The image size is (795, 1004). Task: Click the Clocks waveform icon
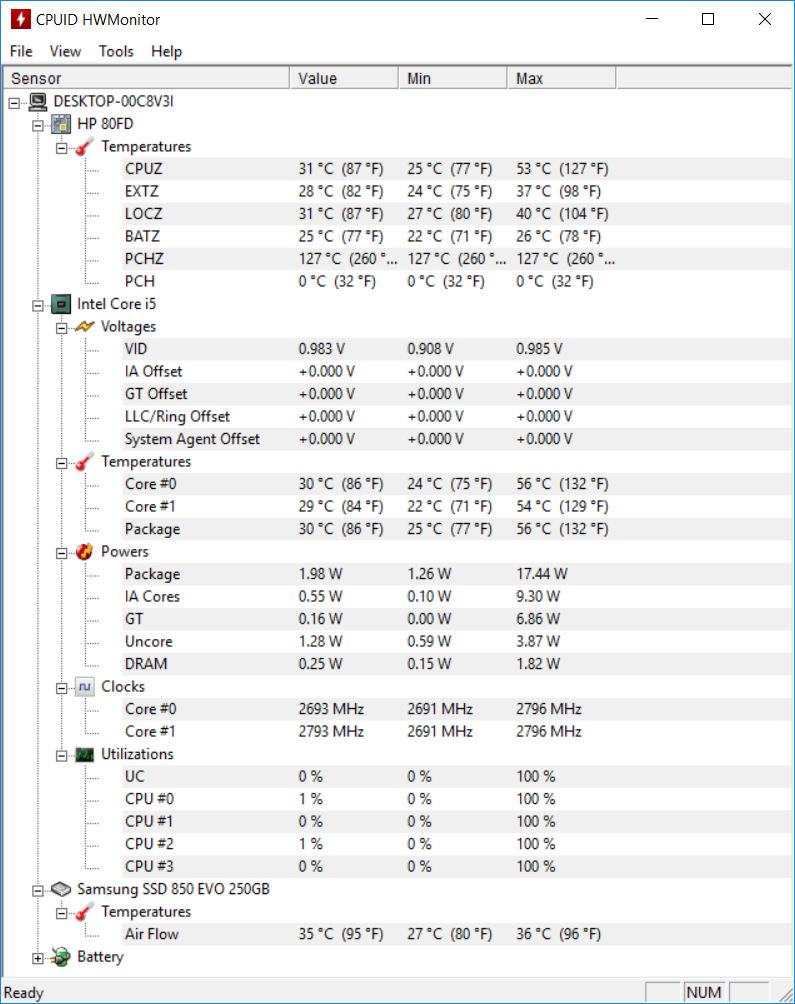tap(84, 686)
